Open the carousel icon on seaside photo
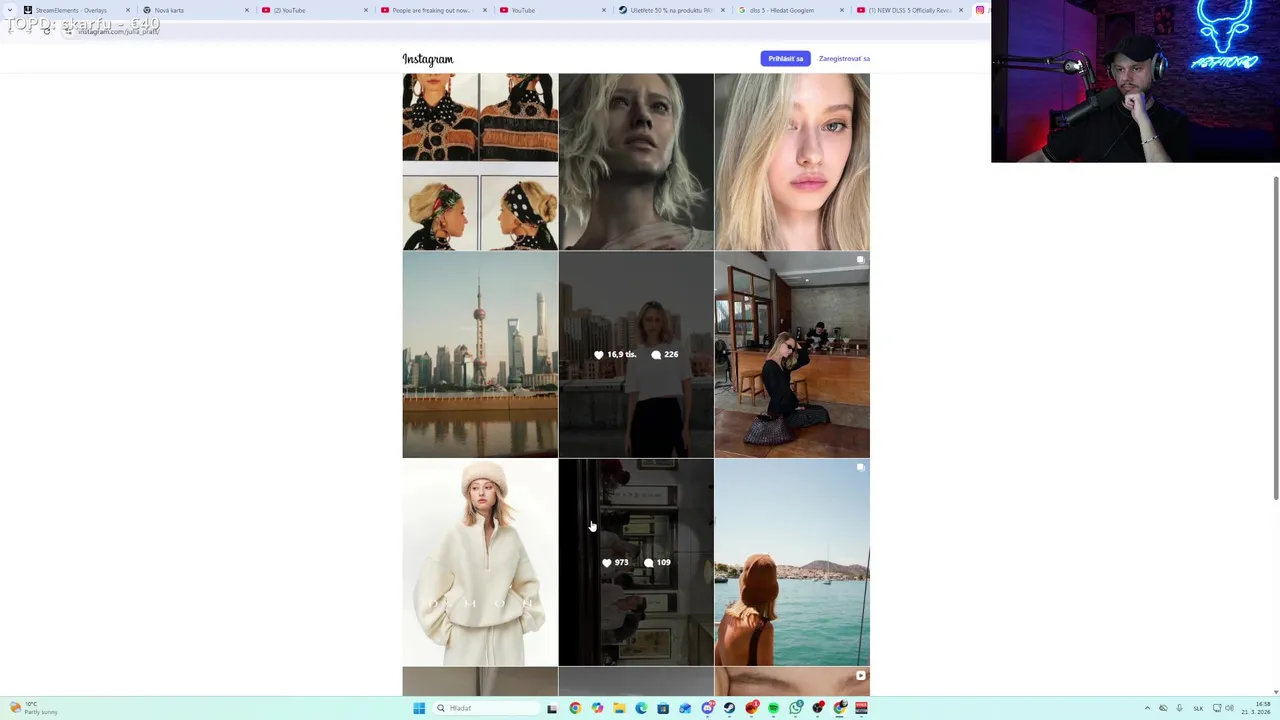Image resolution: width=1280 pixels, height=720 pixels. [x=860, y=467]
